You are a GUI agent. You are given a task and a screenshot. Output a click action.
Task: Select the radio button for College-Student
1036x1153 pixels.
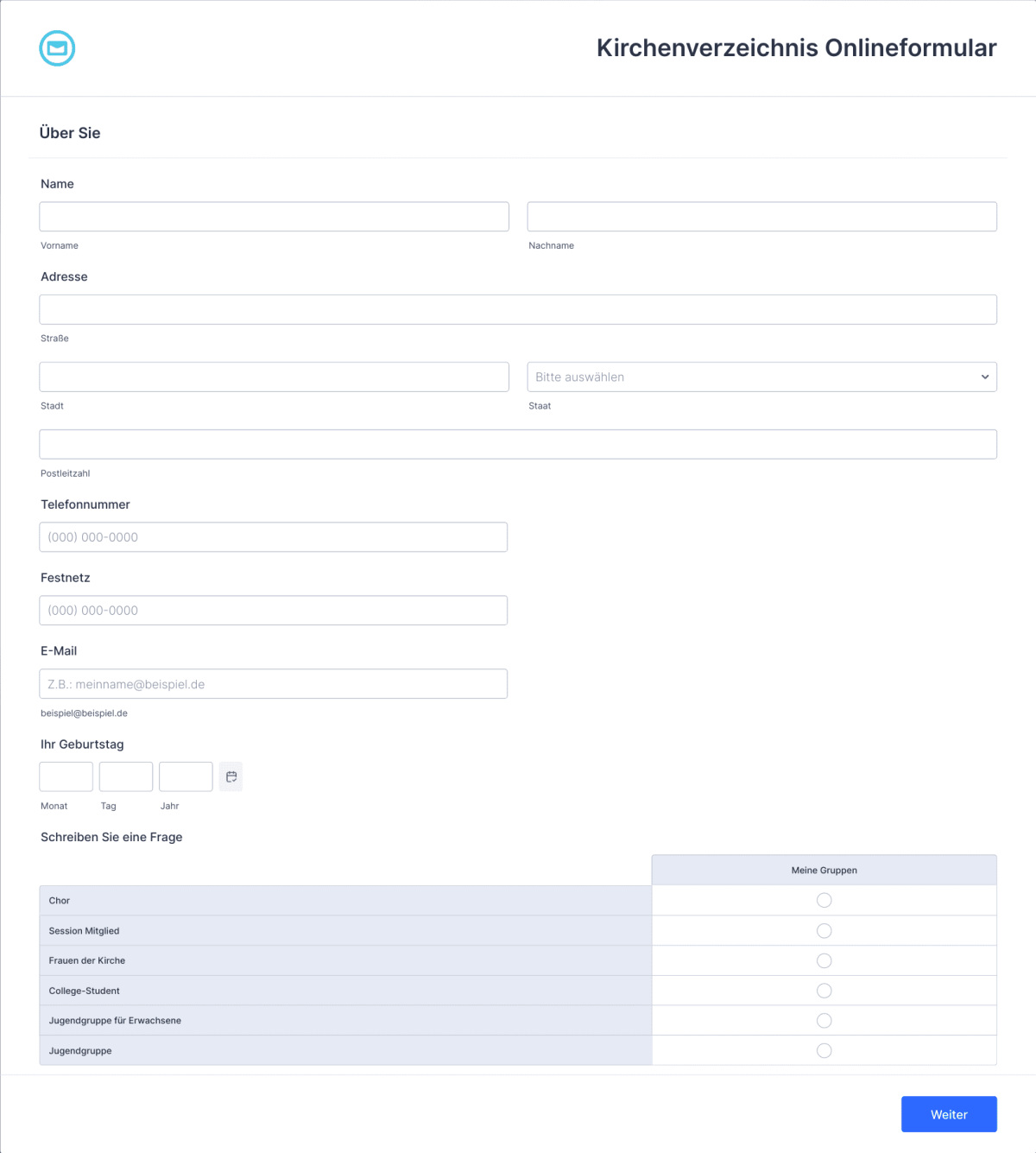(x=824, y=990)
